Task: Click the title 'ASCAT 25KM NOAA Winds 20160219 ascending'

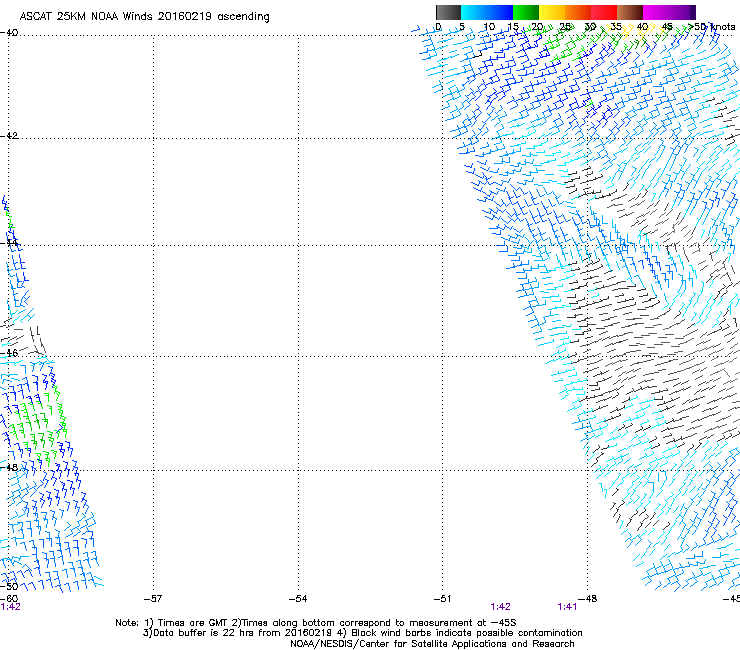Action: click(x=144, y=17)
